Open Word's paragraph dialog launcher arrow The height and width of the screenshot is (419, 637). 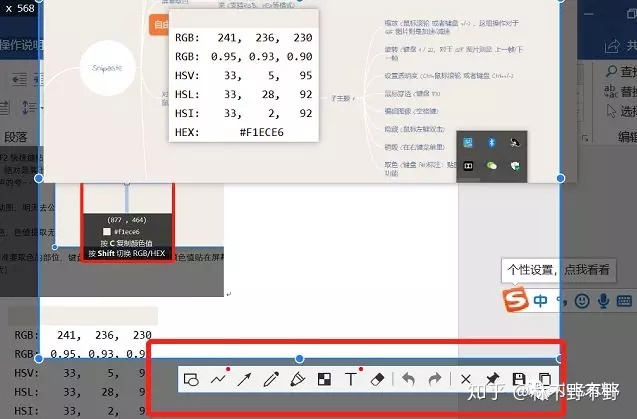point(585,139)
